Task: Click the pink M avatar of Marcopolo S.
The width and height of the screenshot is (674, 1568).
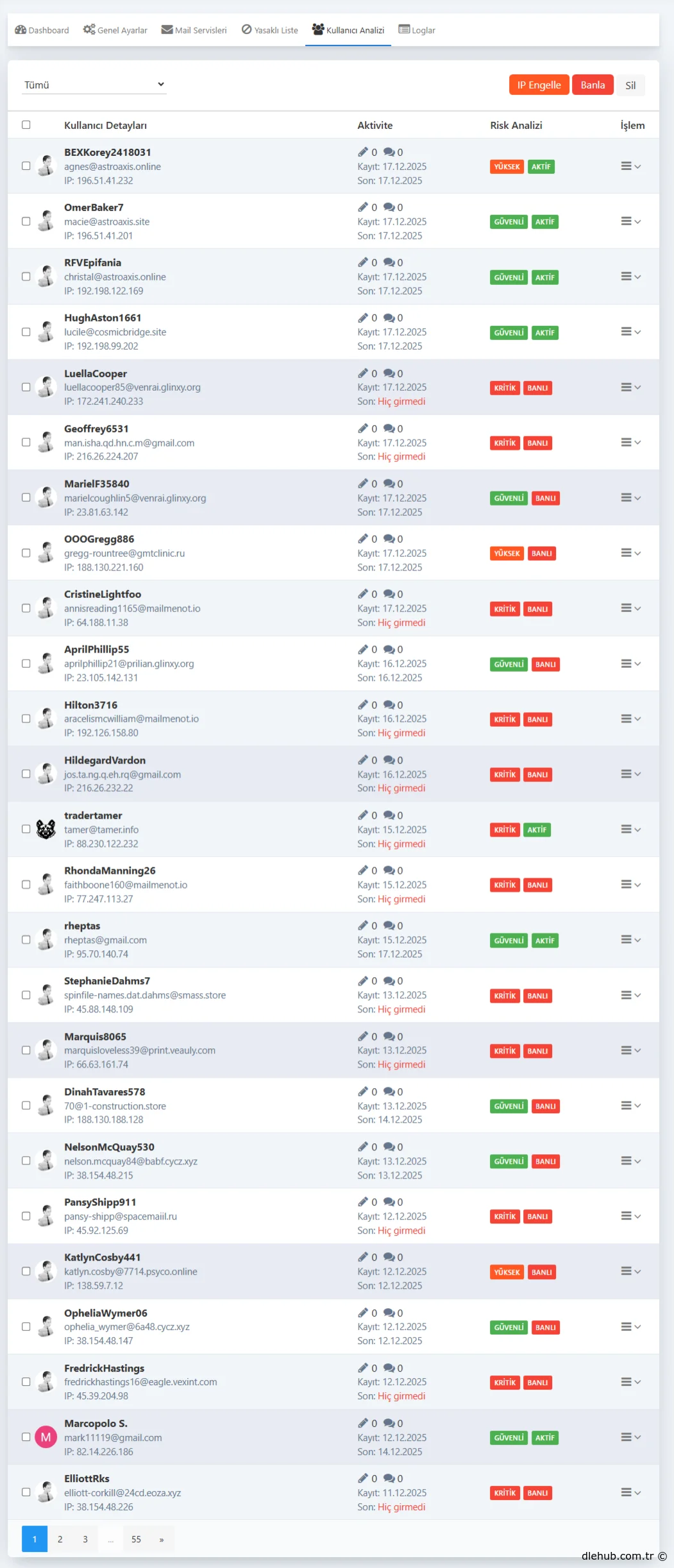Action: 46,1437
